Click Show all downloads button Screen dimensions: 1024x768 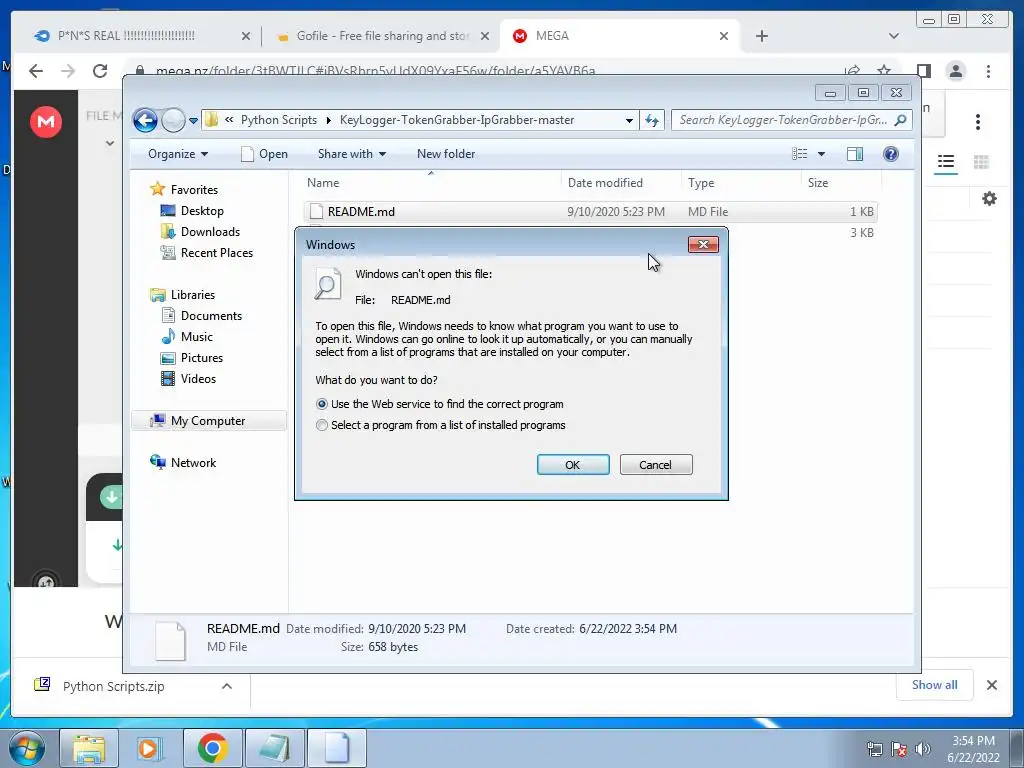pos(935,685)
